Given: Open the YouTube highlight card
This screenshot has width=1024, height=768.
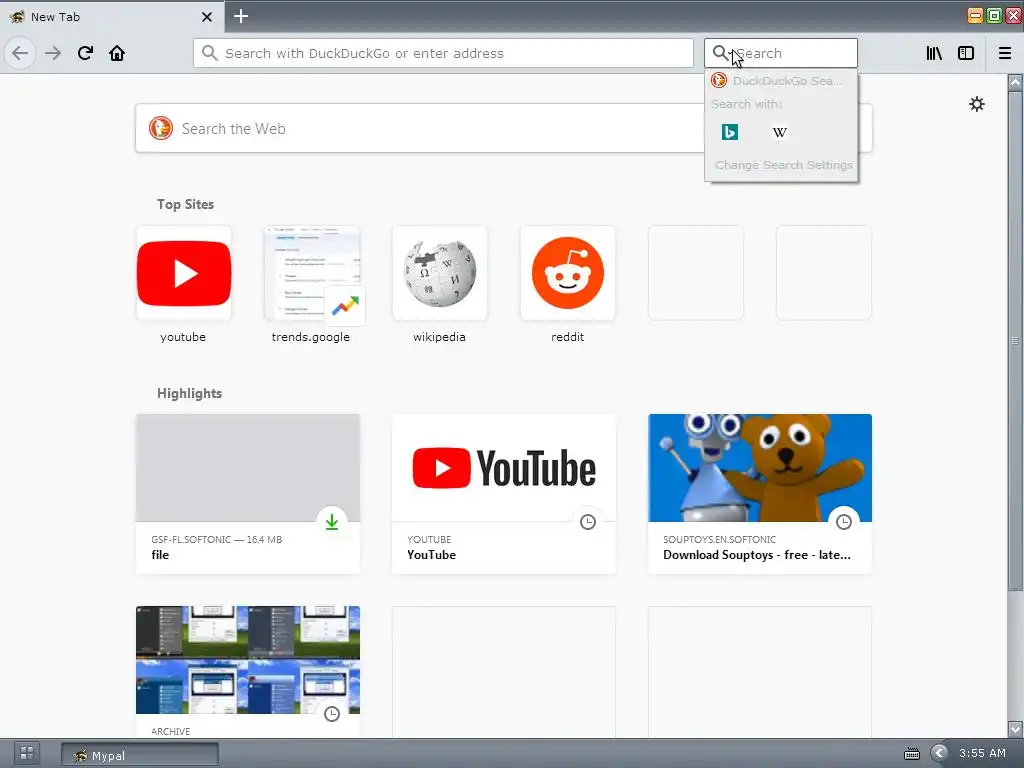Looking at the screenshot, I should 504,494.
